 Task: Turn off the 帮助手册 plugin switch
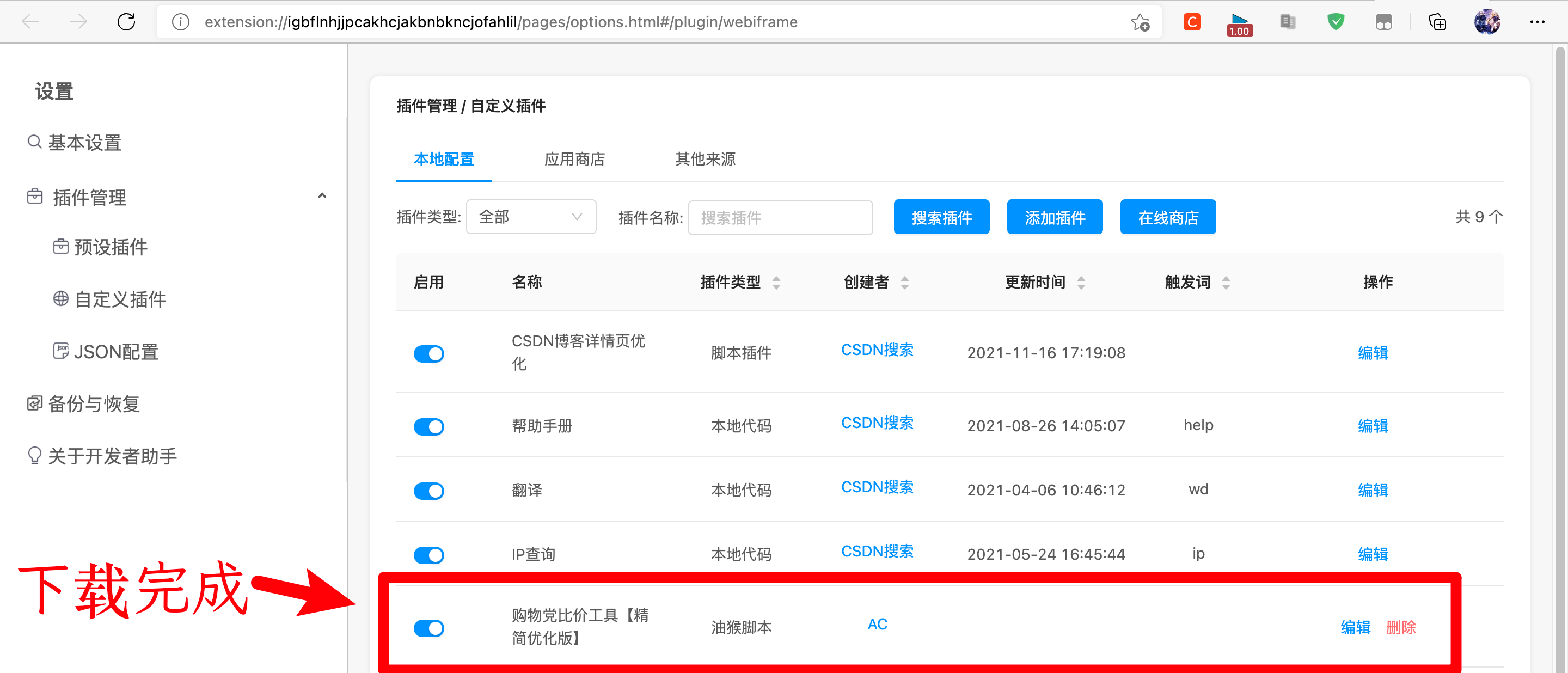tap(428, 426)
